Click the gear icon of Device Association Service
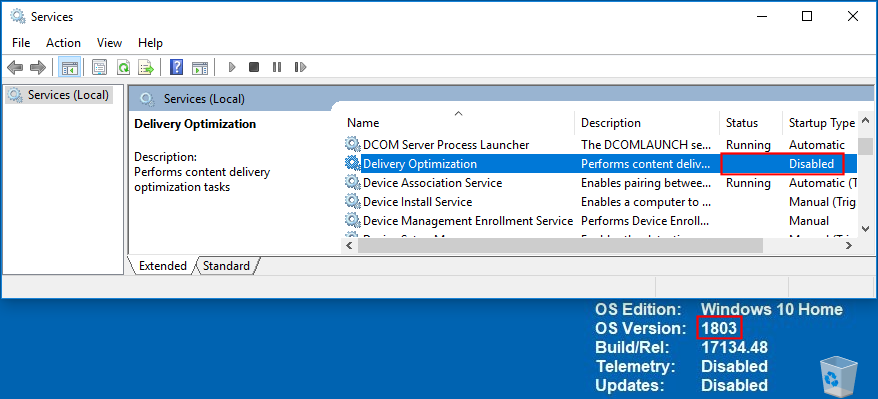878x399 pixels. pos(352,182)
